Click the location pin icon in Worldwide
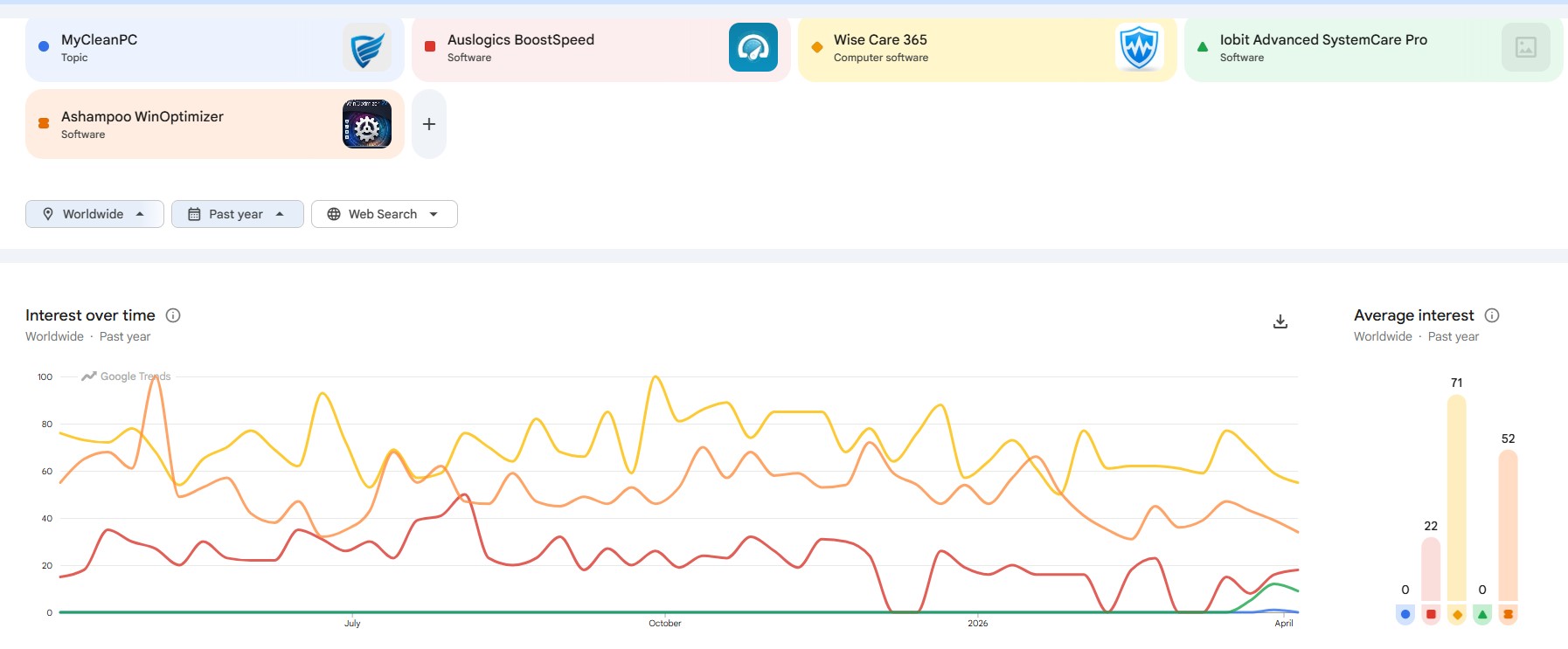The height and width of the screenshot is (649, 1568). (x=48, y=214)
